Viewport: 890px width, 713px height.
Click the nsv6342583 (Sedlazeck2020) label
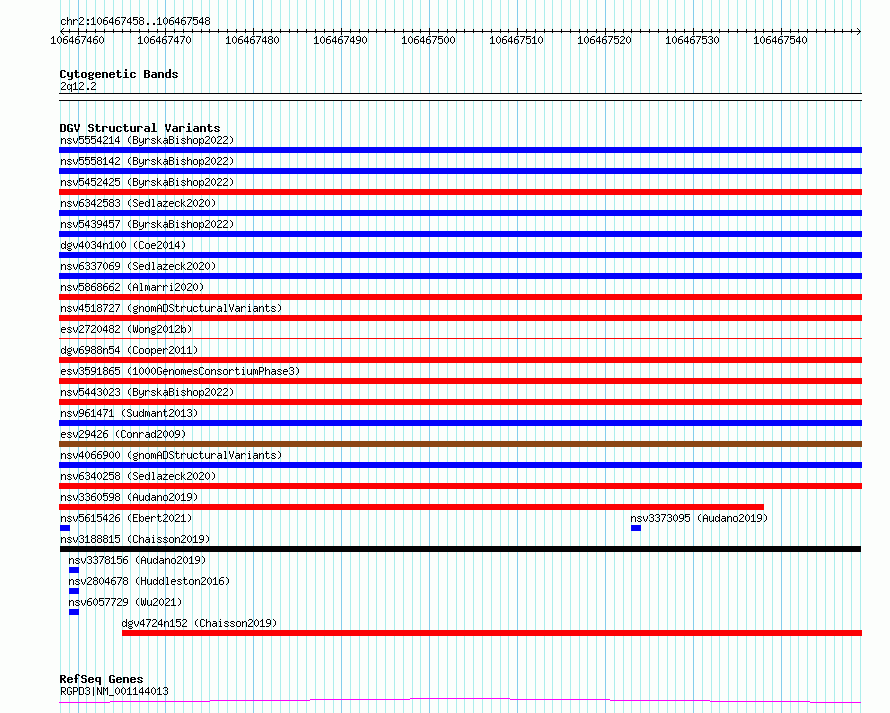pos(138,203)
